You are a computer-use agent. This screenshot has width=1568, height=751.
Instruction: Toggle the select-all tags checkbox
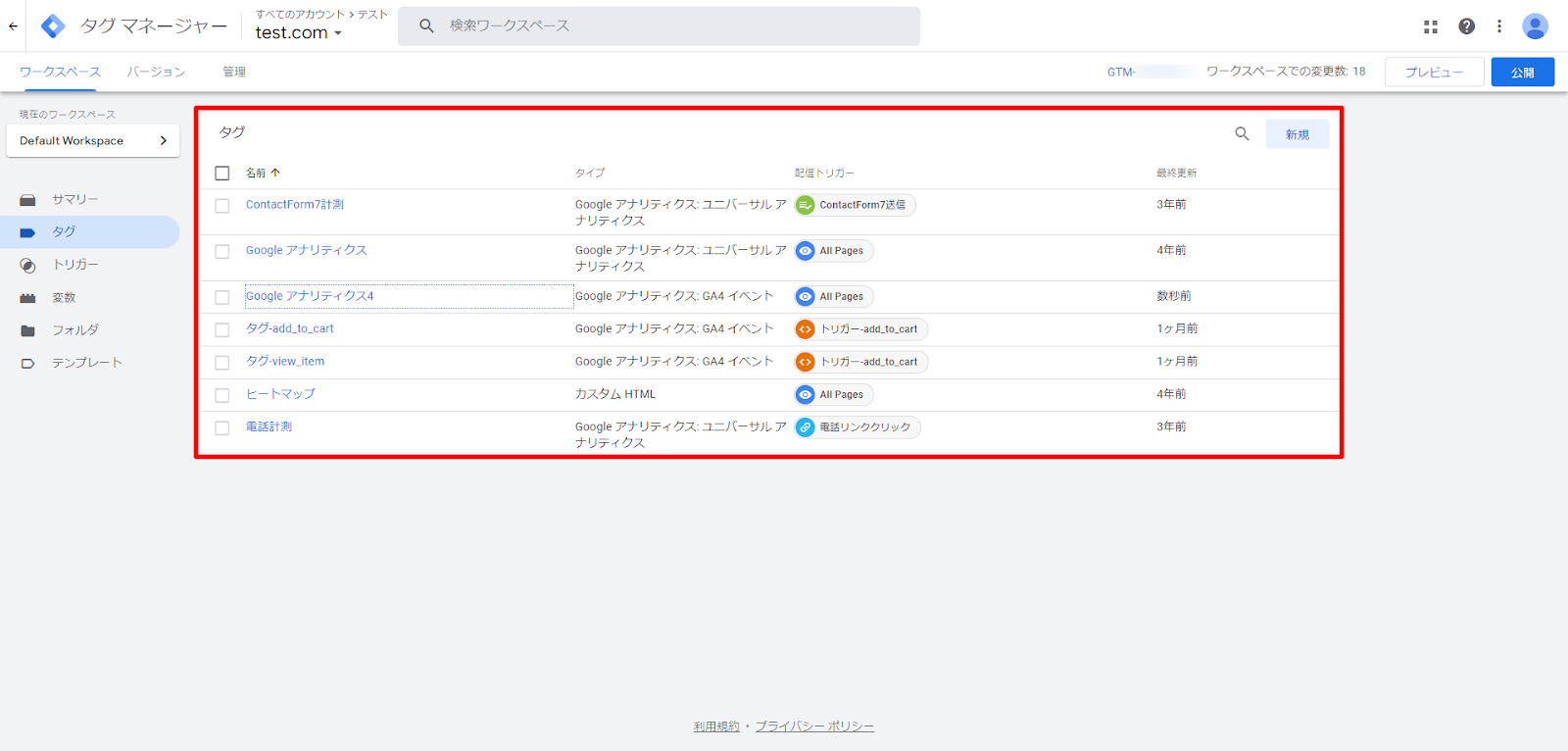222,174
